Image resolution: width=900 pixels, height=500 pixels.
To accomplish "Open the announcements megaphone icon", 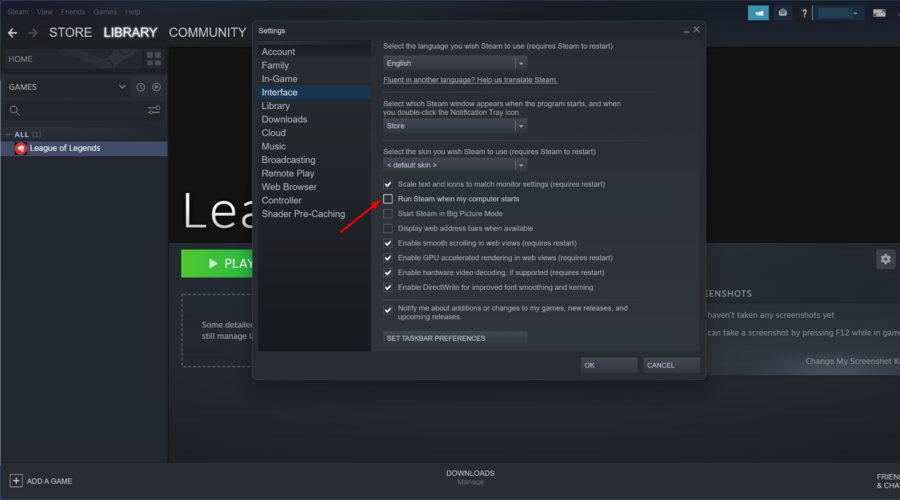I will coord(758,13).
